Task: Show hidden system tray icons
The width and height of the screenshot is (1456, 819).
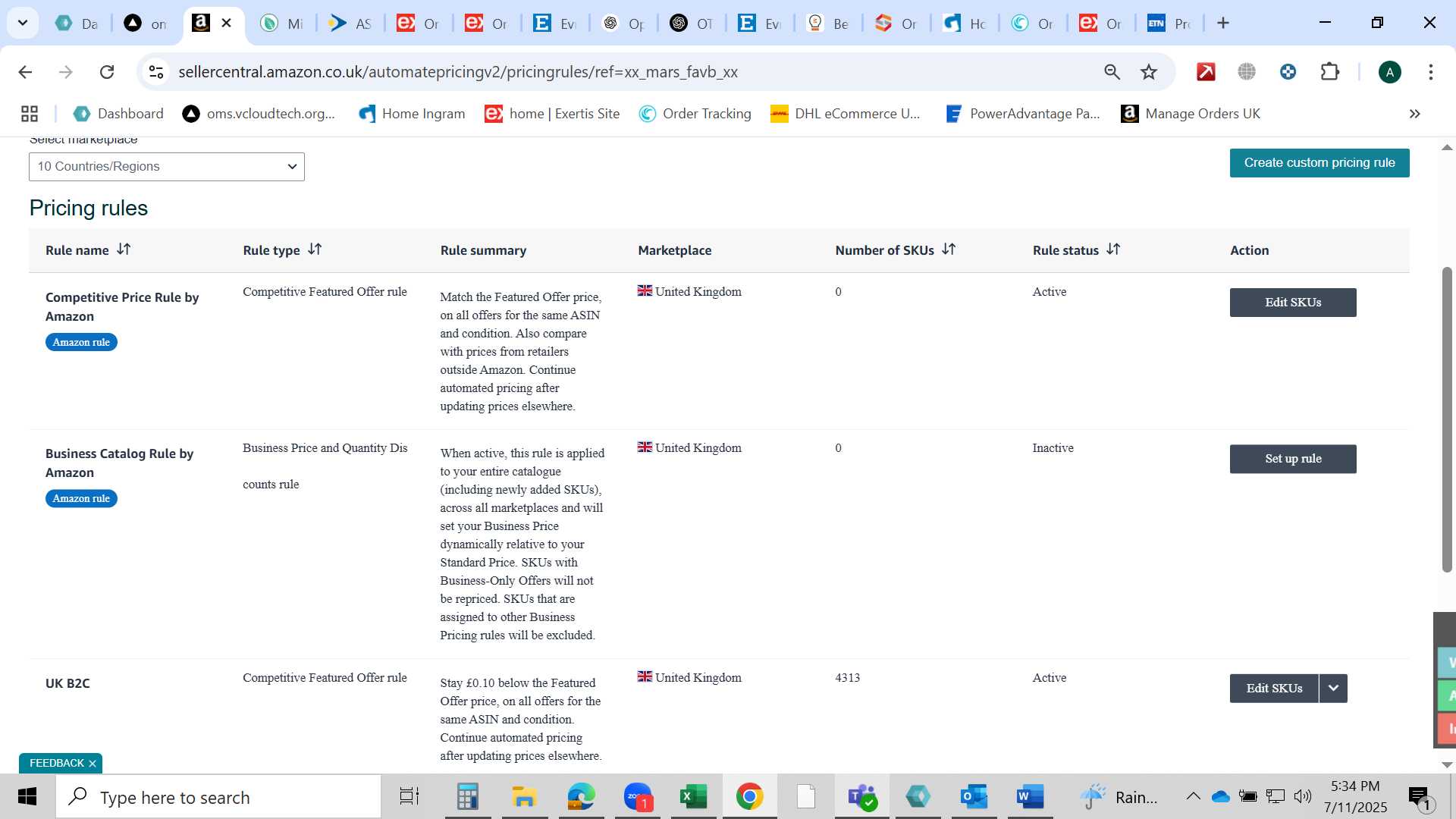Action: (x=1193, y=796)
